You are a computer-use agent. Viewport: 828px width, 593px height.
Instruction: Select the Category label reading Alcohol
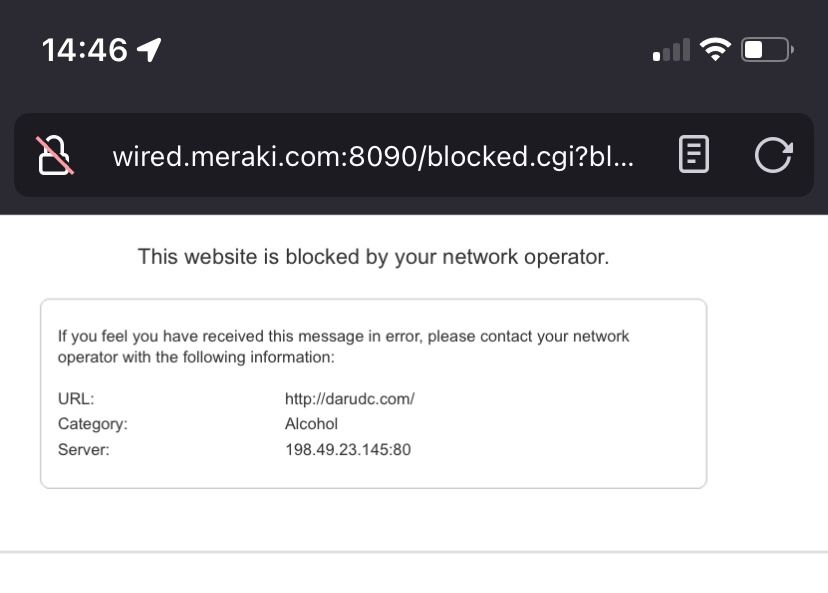click(x=311, y=423)
